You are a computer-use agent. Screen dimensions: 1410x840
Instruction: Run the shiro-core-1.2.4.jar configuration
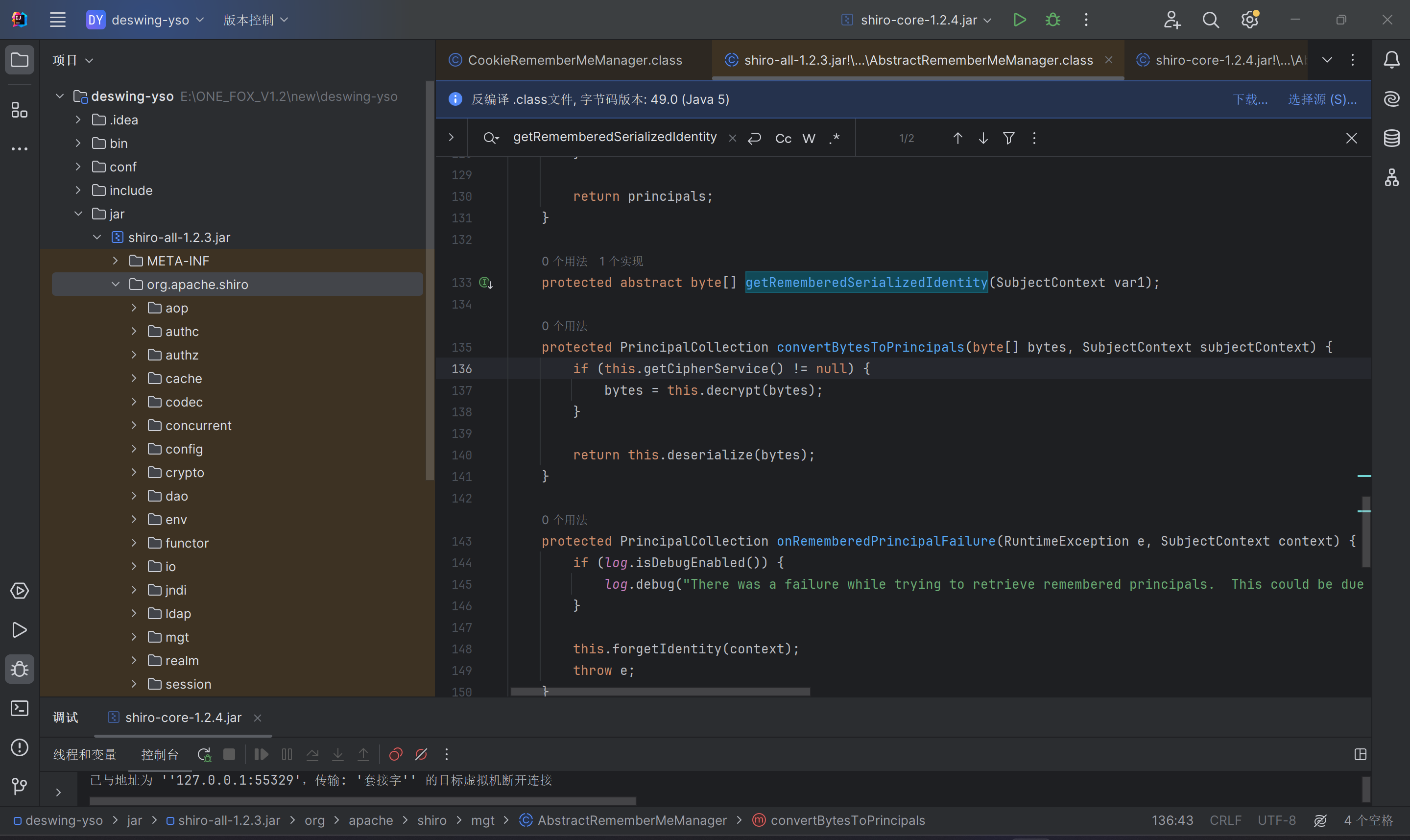(1019, 20)
